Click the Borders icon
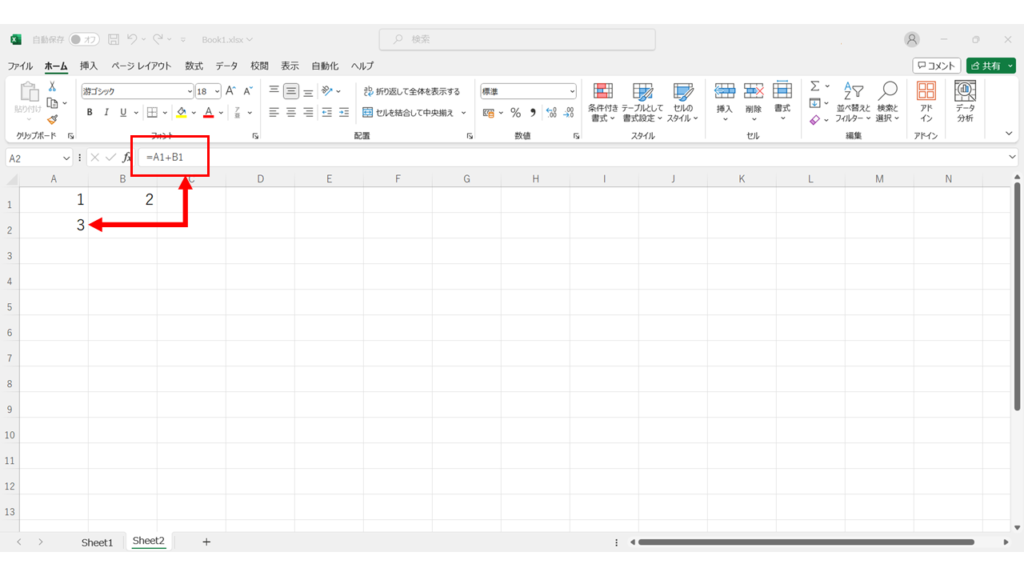The height and width of the screenshot is (576, 1024). [x=152, y=112]
